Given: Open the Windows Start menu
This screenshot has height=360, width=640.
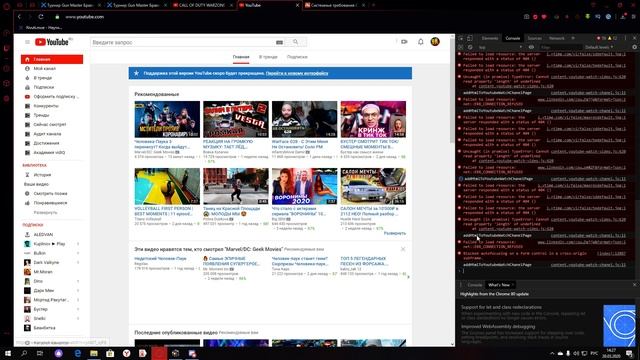Looking at the screenshot, I should pos(8,353).
